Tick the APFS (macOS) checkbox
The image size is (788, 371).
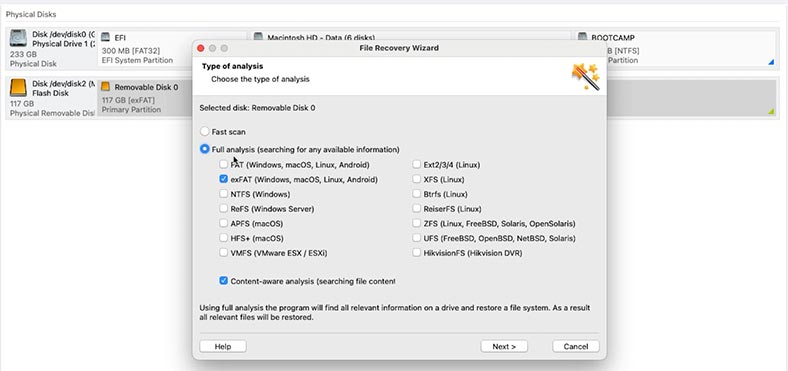coord(224,223)
